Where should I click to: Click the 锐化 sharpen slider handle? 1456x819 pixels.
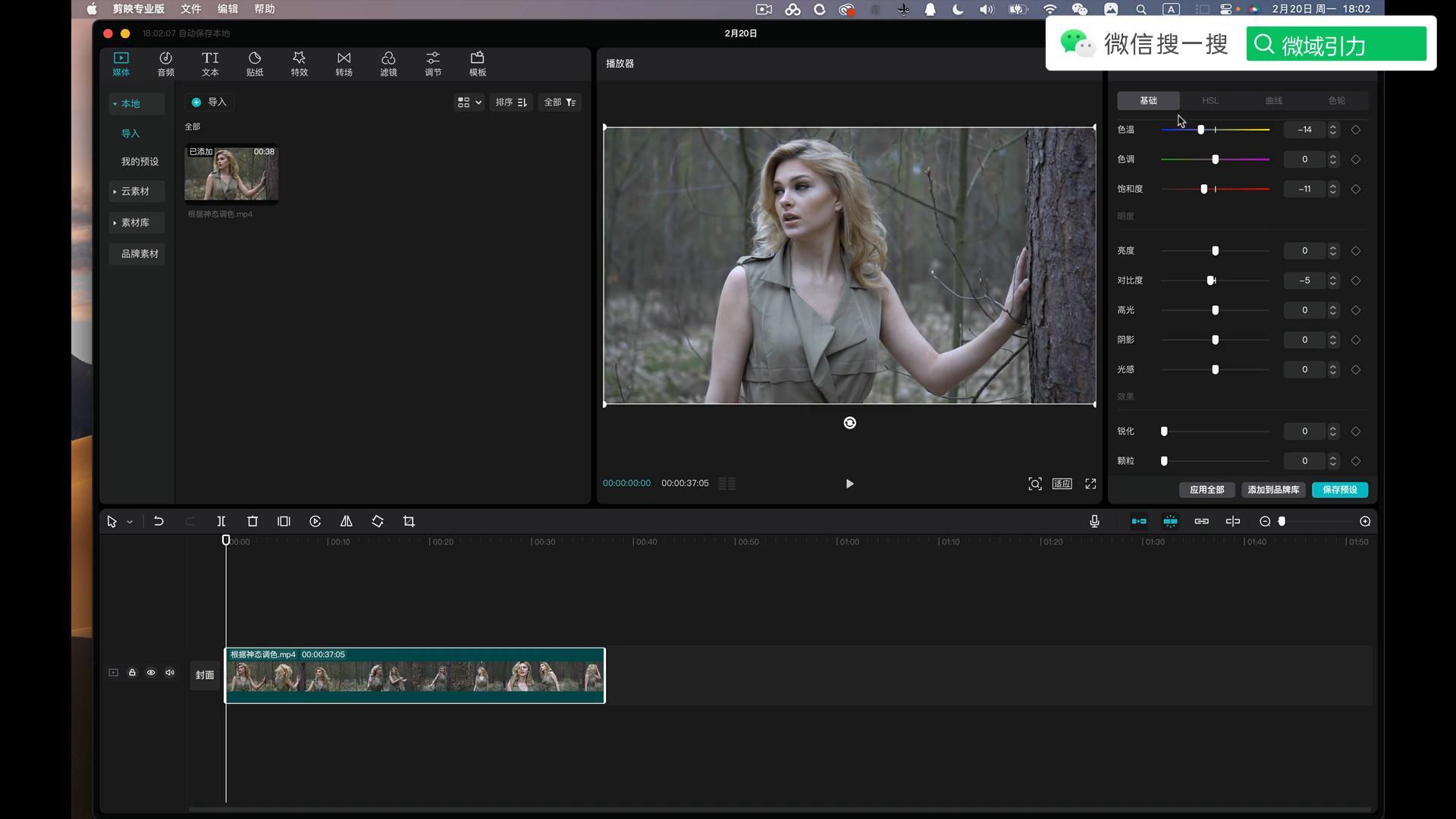coord(1164,431)
